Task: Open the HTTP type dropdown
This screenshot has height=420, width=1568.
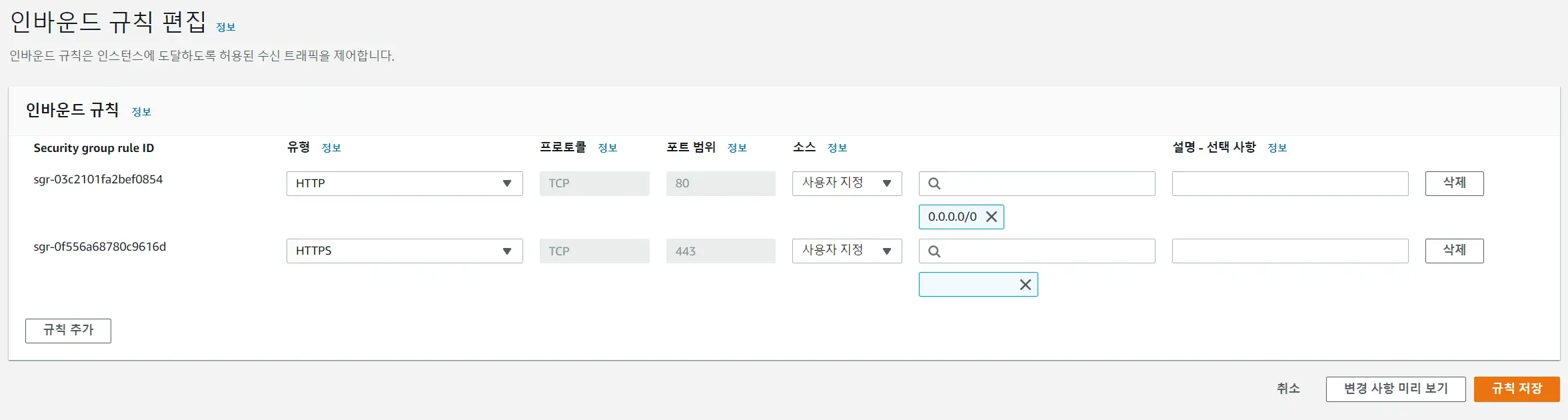Action: [404, 184]
